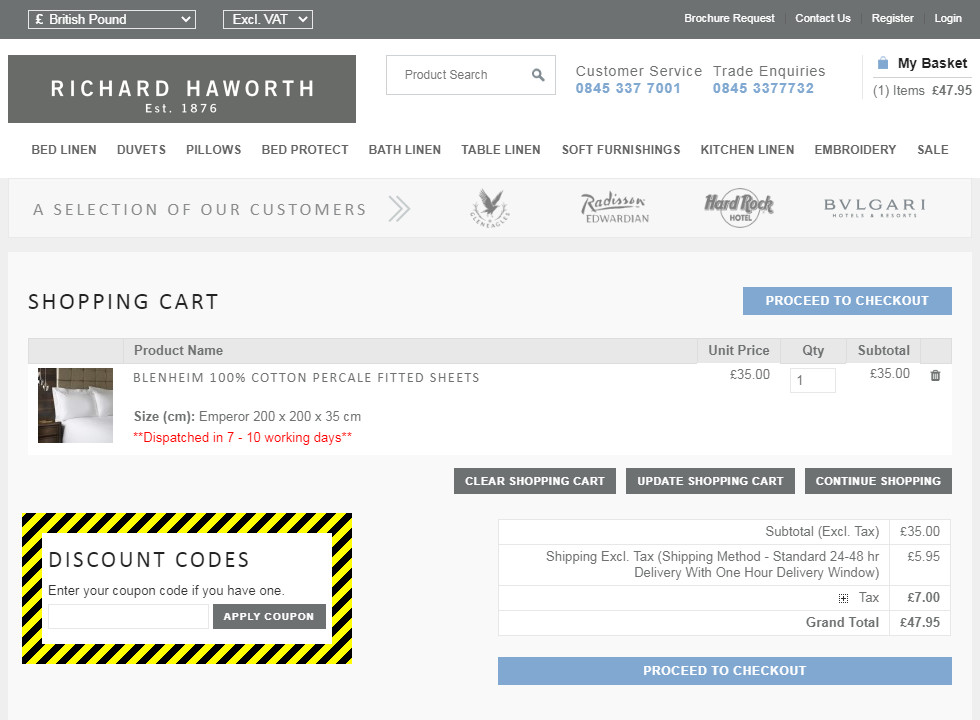Click the Bvlgari Hotels logo

(x=874, y=208)
